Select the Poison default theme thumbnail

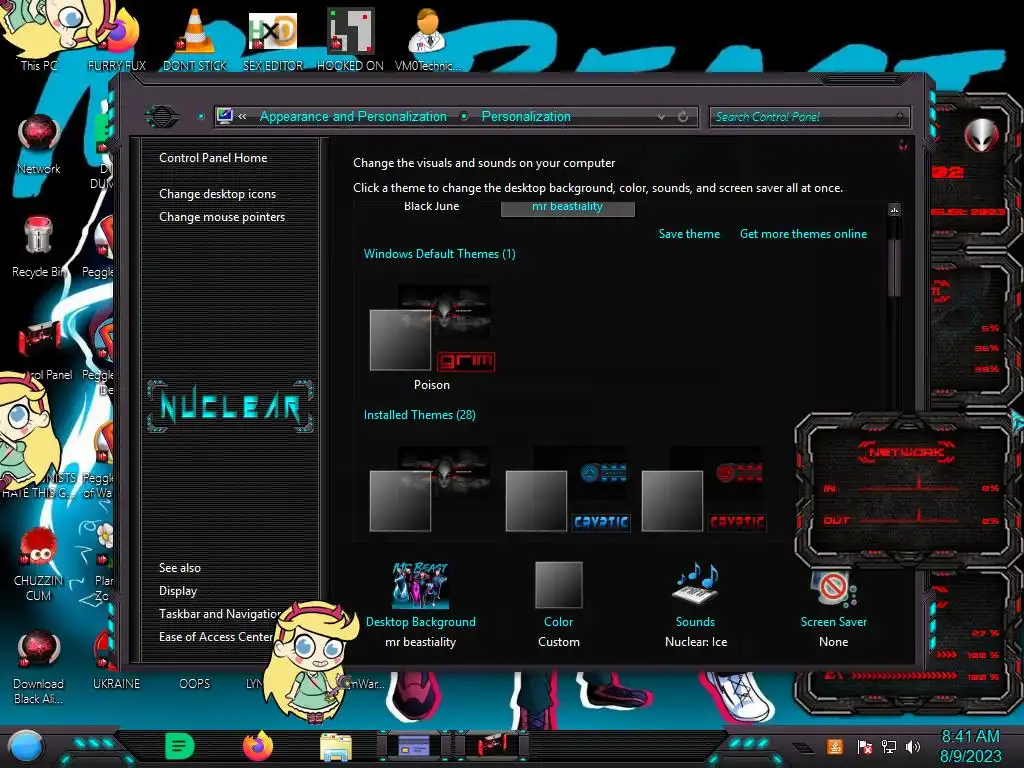coord(432,328)
